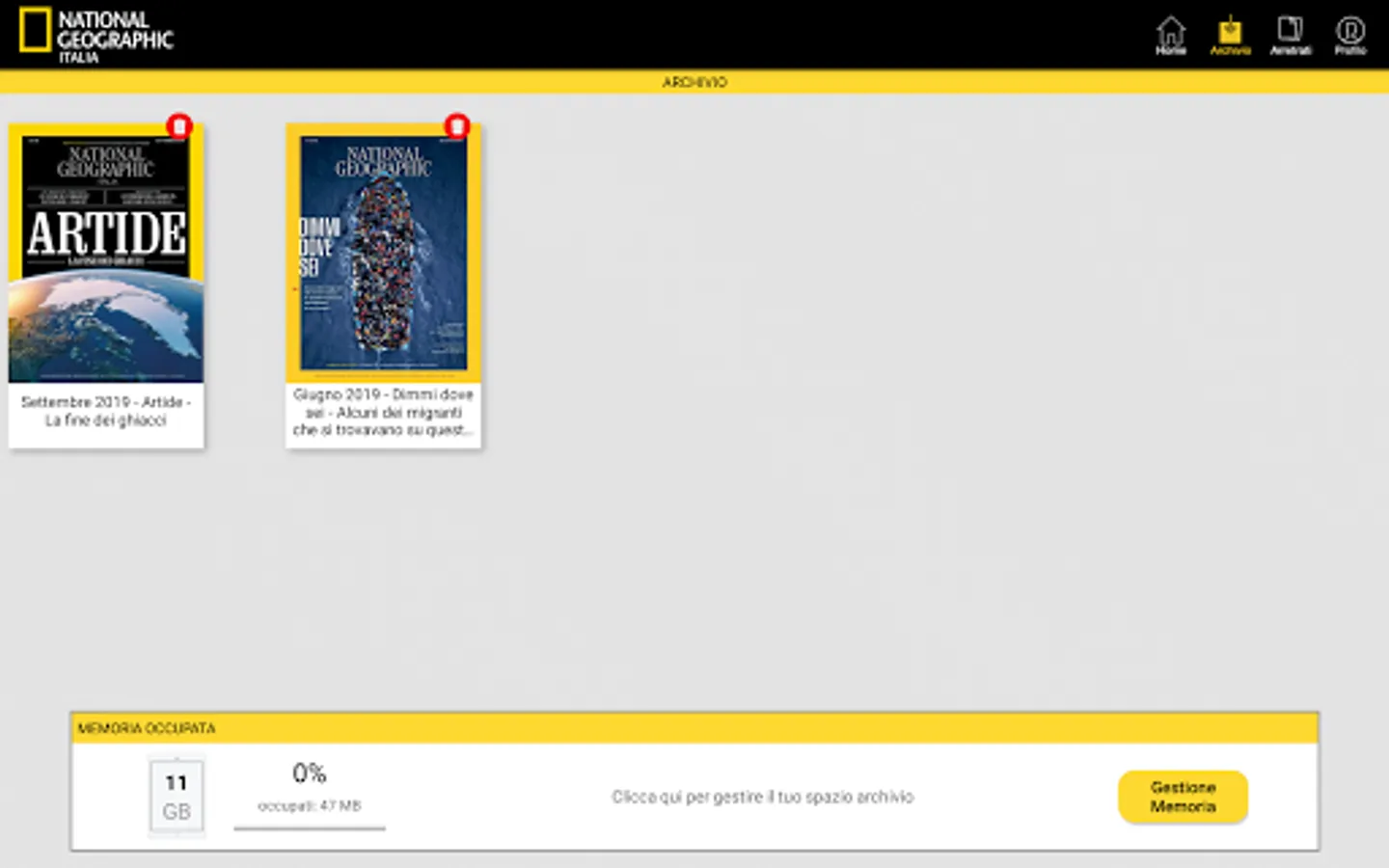Select the Archivio download icon
This screenshot has width=1389, height=868.
point(1230,36)
